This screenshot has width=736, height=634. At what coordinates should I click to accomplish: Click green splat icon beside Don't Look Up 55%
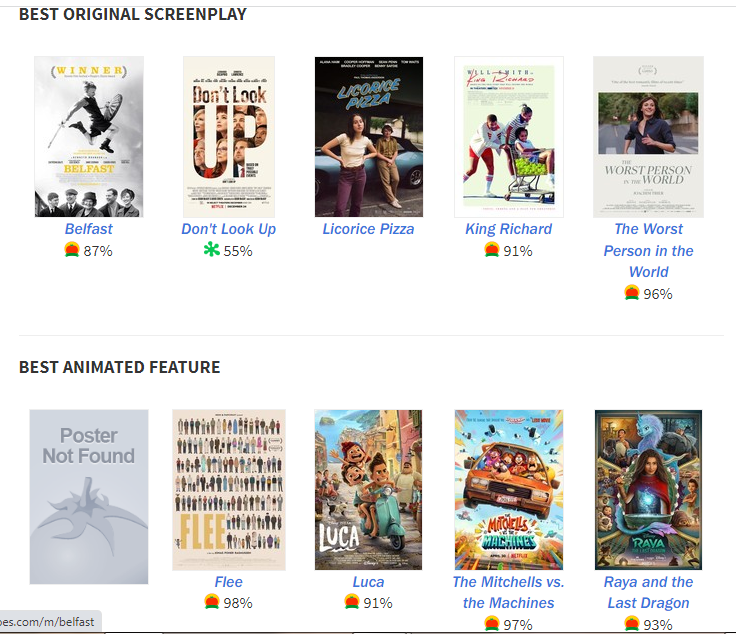(212, 249)
